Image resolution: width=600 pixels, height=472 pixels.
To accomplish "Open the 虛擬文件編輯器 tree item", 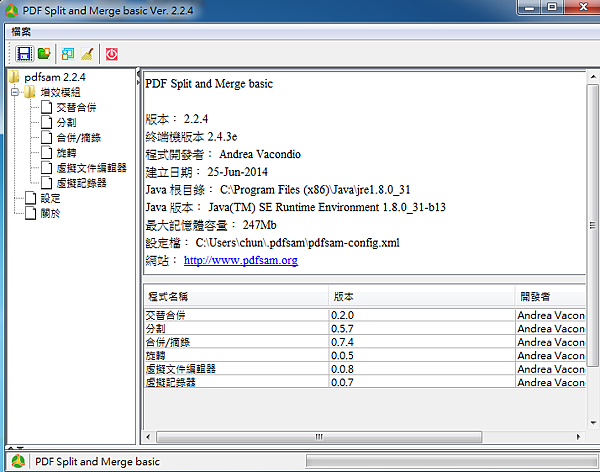I will [91, 168].
